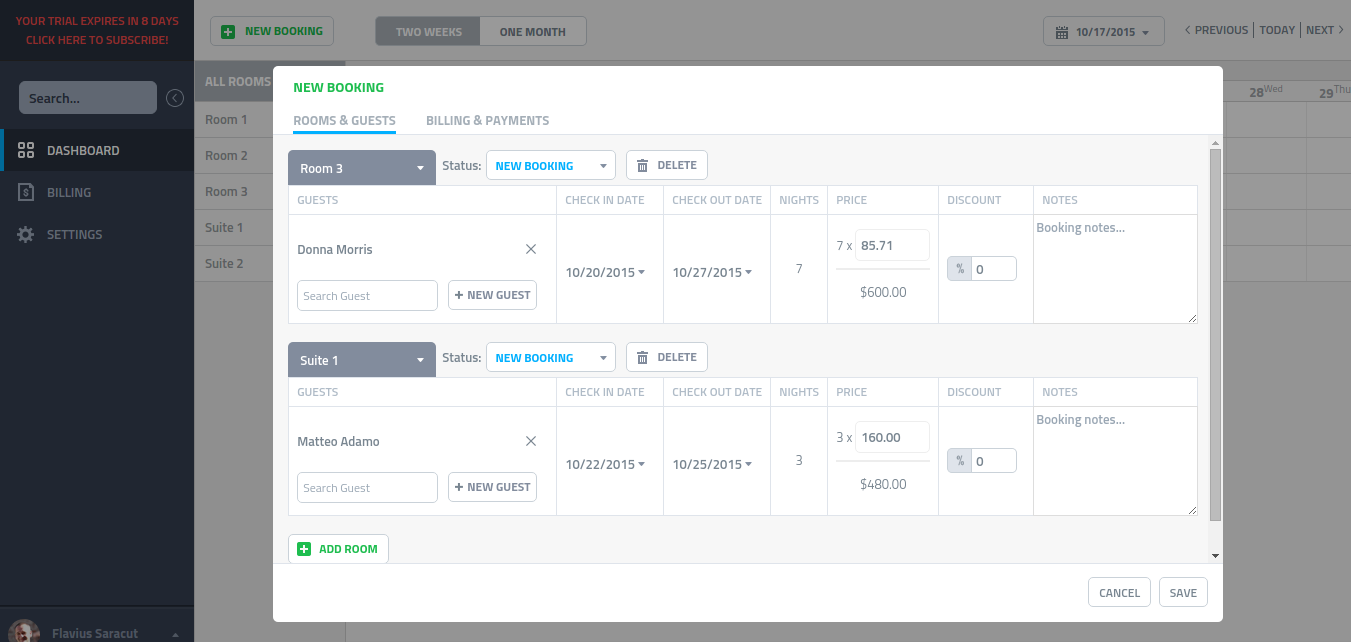This screenshot has width=1351, height=642.
Task: Toggle percent discount type for Room 3
Action: pyautogui.click(x=960, y=269)
